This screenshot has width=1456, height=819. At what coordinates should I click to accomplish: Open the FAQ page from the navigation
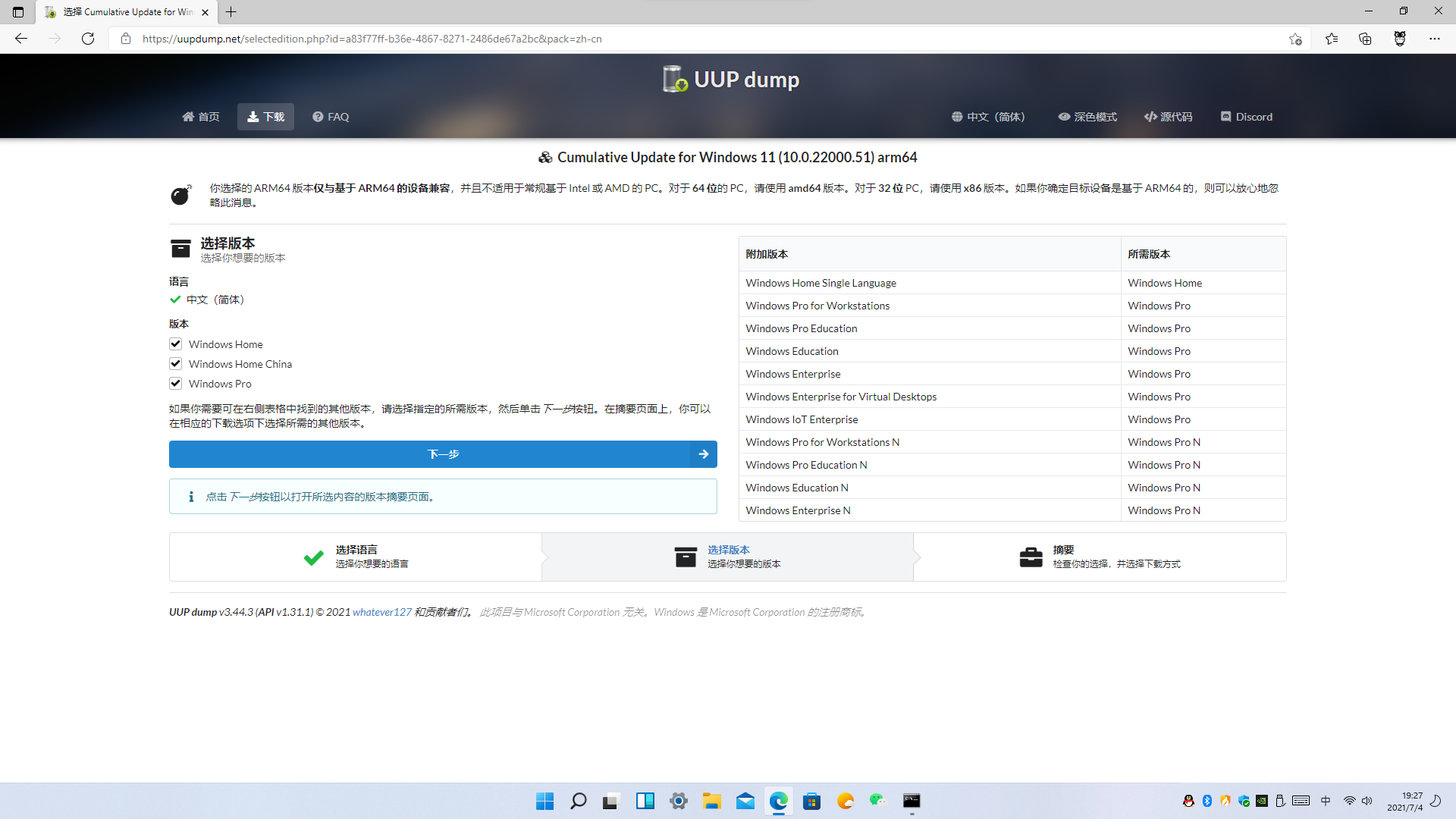tap(330, 117)
